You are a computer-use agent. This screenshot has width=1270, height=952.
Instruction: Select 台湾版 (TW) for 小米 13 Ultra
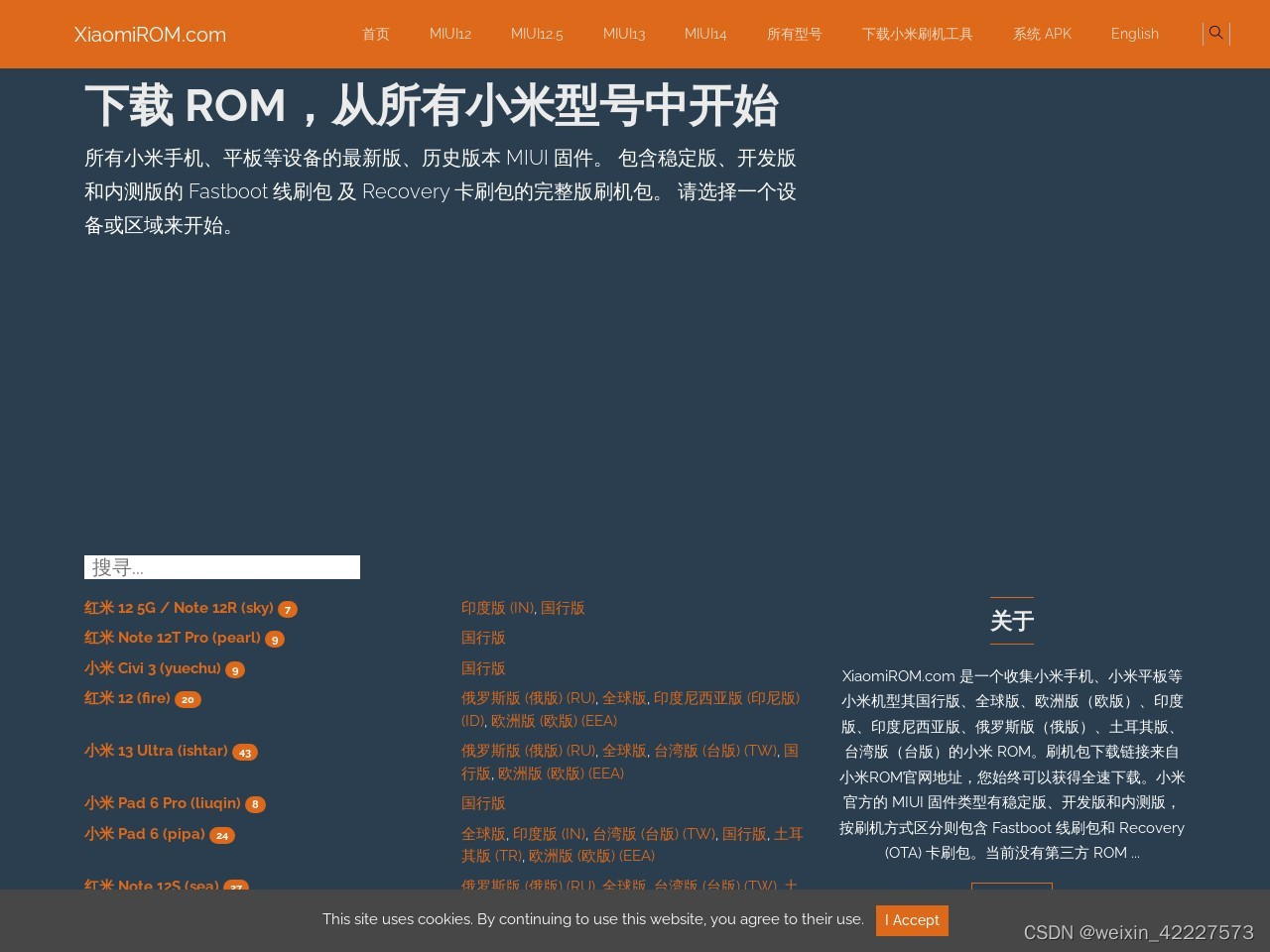(714, 751)
